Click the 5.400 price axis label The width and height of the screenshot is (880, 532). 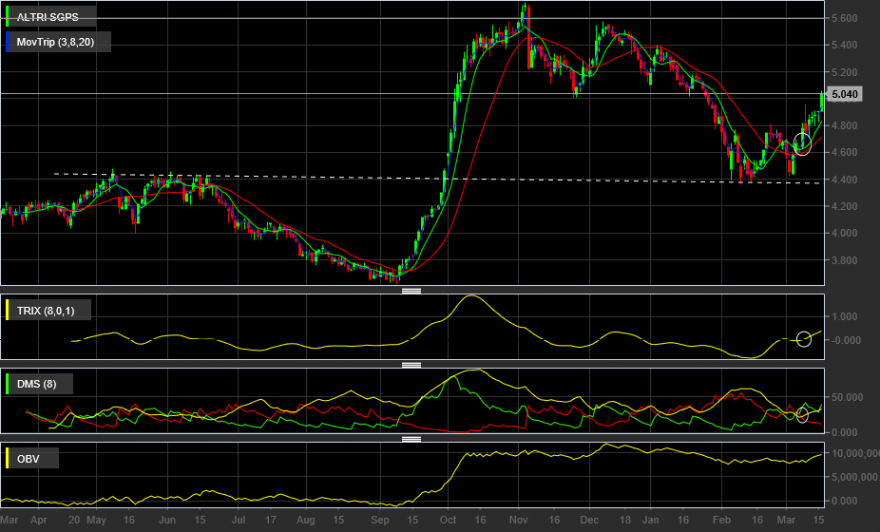pos(844,45)
